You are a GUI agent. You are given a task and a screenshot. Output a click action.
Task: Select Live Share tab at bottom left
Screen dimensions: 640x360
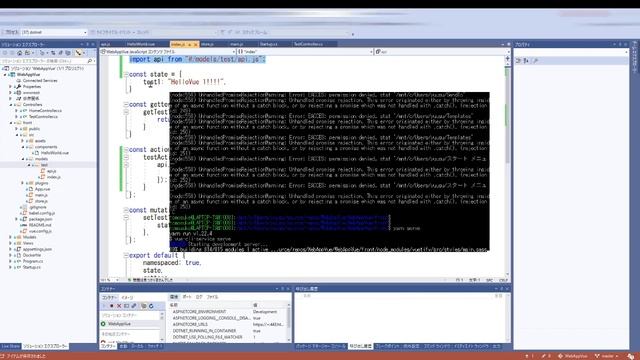pos(10,346)
